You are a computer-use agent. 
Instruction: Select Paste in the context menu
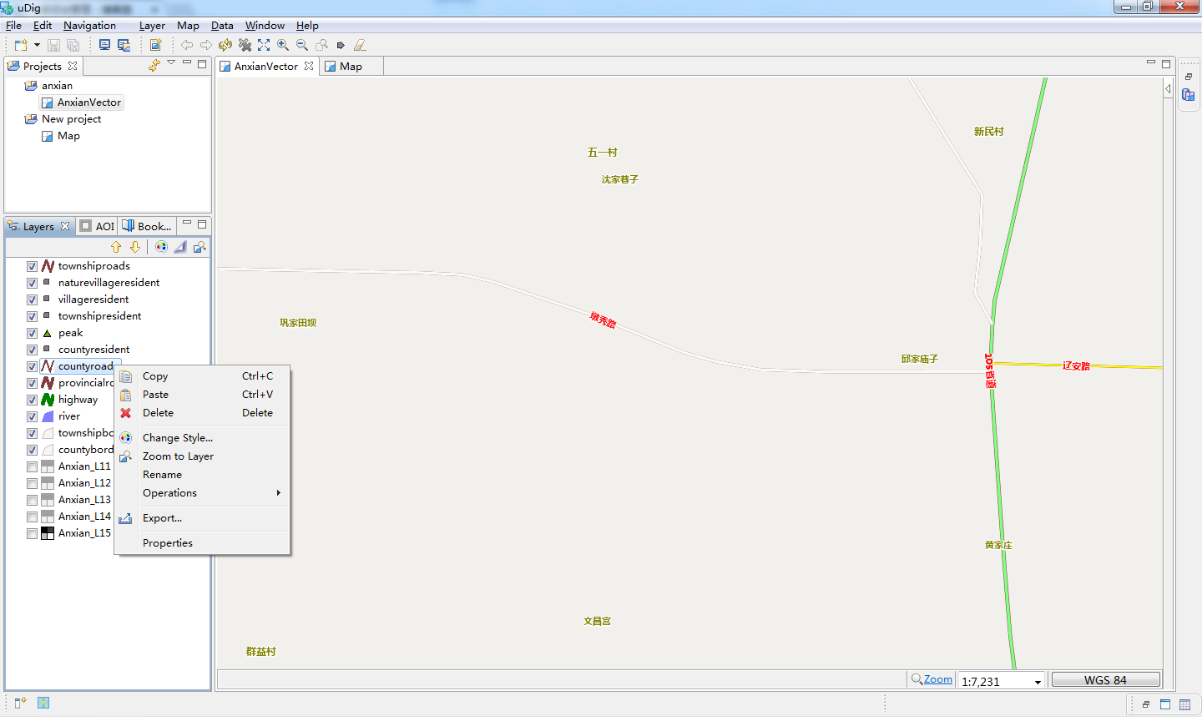point(202,394)
